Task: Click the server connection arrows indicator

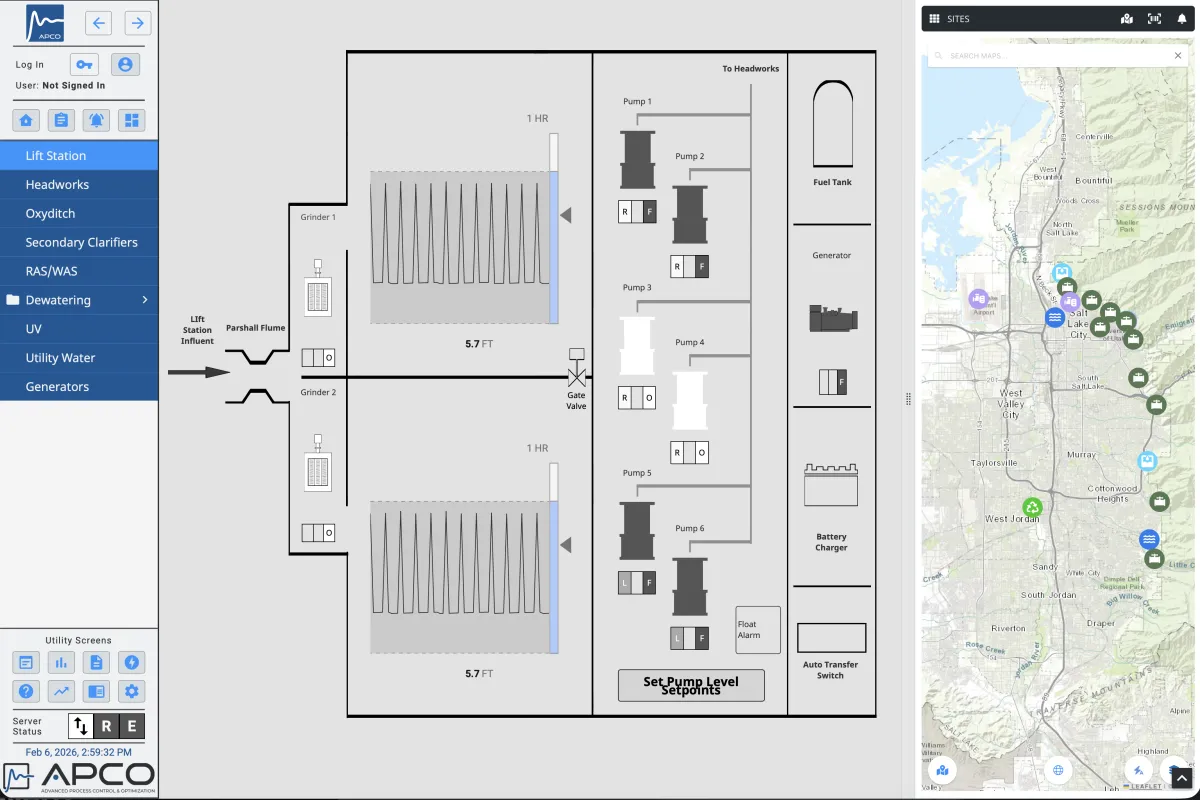Action: click(81, 726)
